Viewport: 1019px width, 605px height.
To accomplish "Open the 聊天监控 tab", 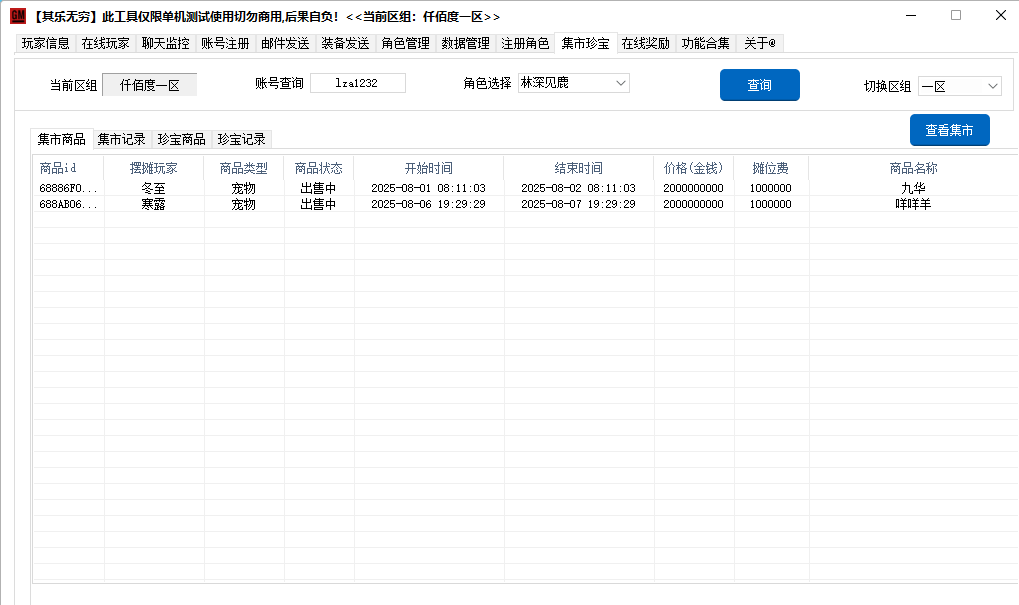I will click(165, 43).
